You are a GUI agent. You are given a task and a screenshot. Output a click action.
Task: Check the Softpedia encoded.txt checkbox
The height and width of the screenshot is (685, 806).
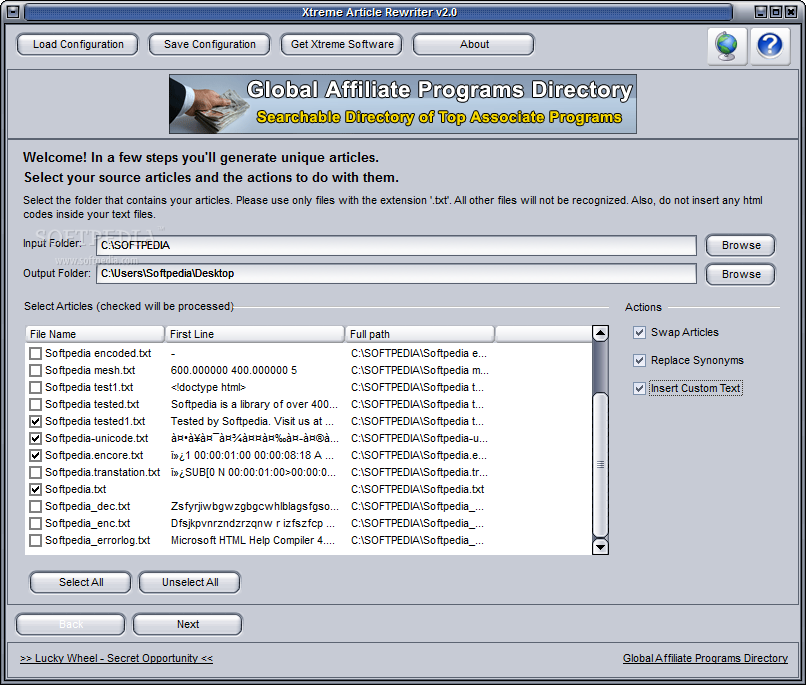(x=35, y=354)
